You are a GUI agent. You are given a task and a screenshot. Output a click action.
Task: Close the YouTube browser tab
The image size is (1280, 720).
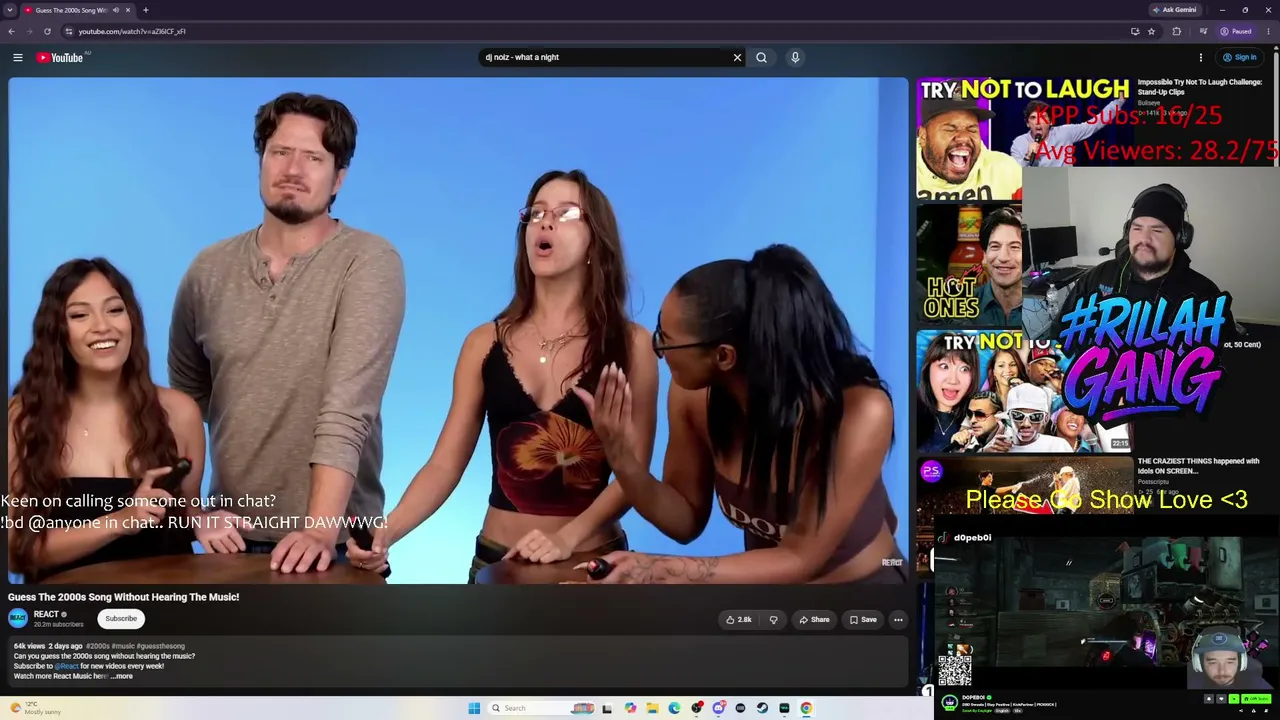(x=127, y=10)
